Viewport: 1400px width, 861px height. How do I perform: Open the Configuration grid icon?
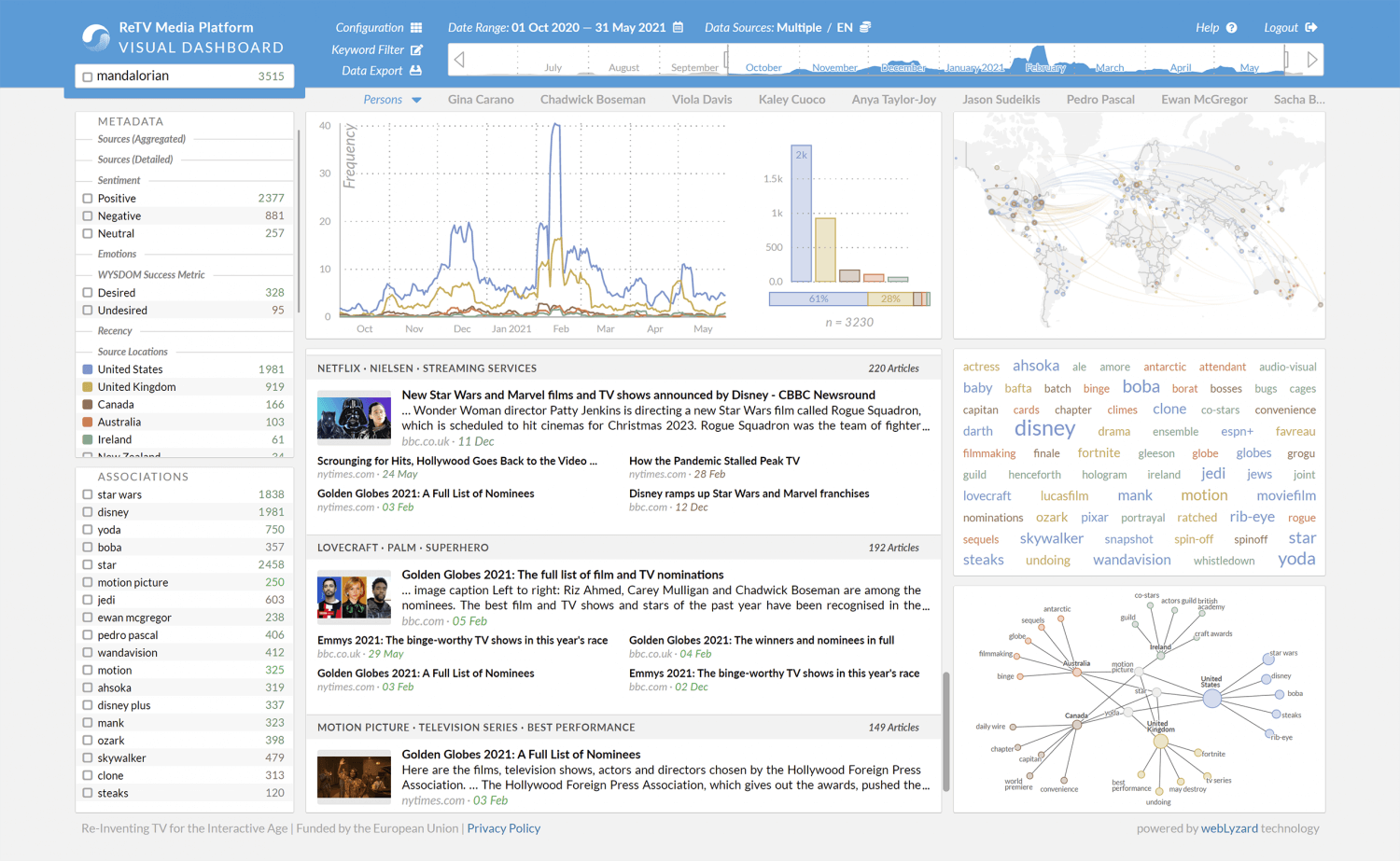click(x=416, y=28)
